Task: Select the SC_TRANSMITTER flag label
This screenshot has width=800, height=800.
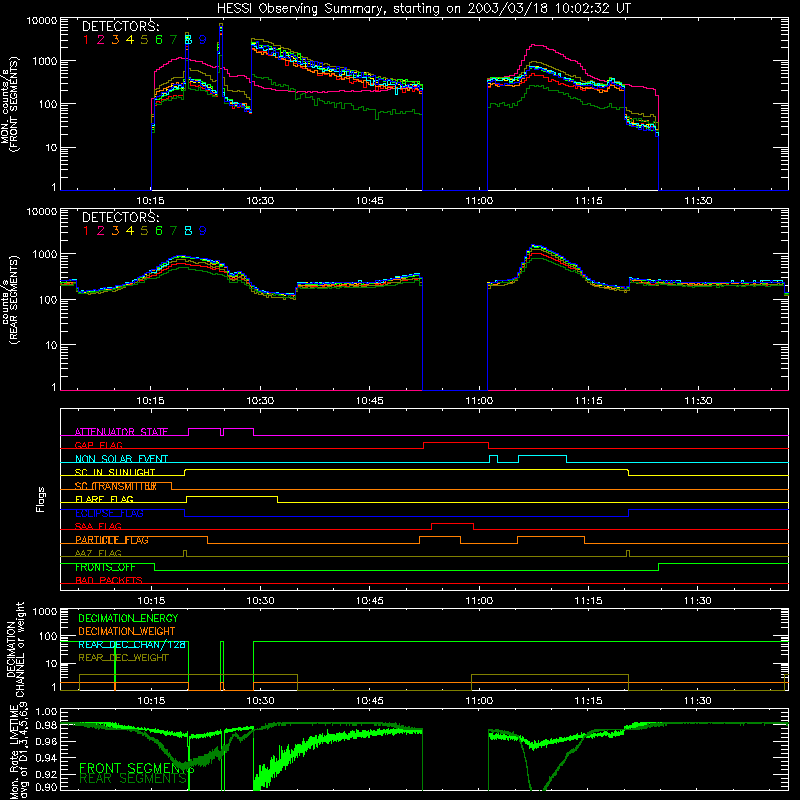Action: click(116, 486)
